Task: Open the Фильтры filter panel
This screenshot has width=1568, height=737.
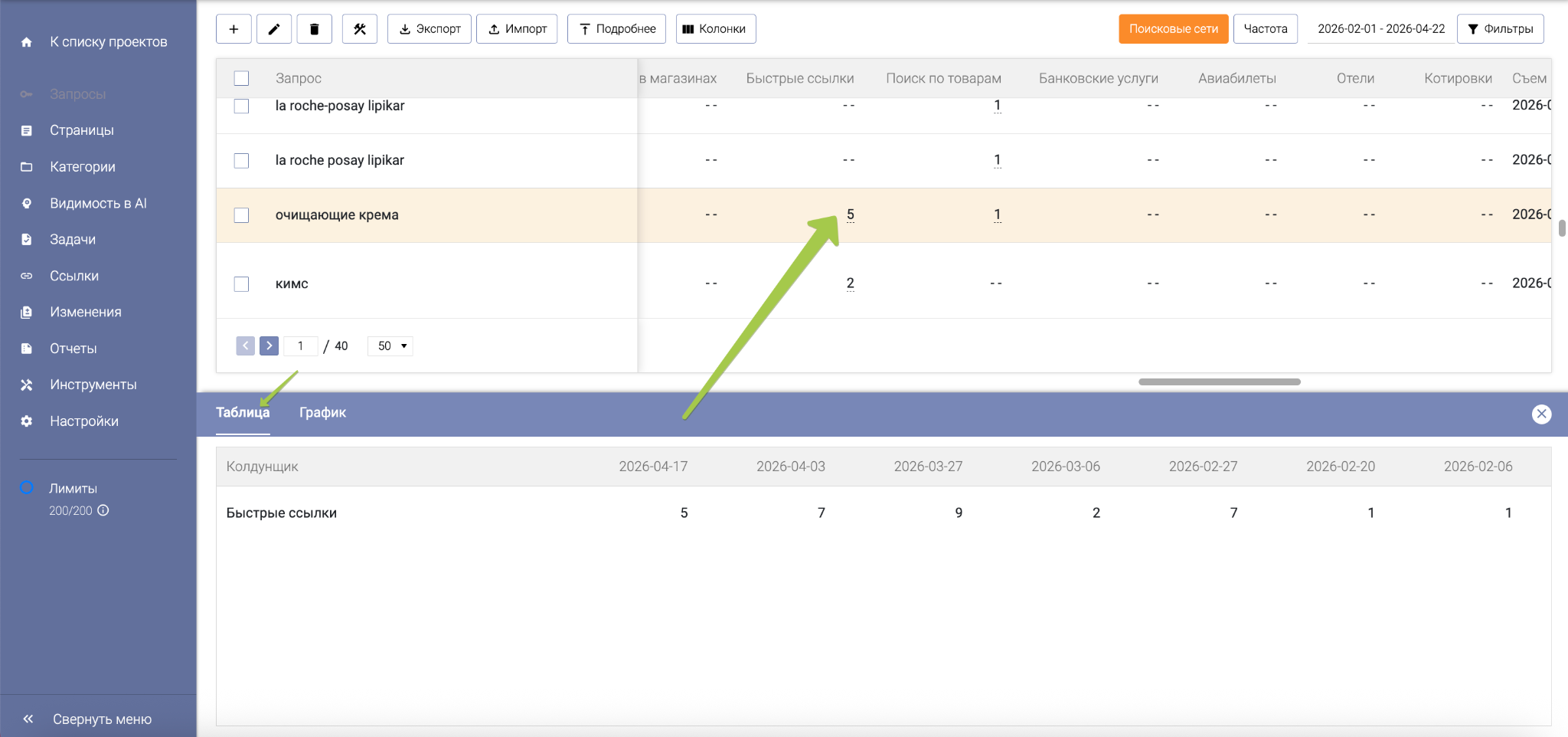Action: [x=1500, y=29]
